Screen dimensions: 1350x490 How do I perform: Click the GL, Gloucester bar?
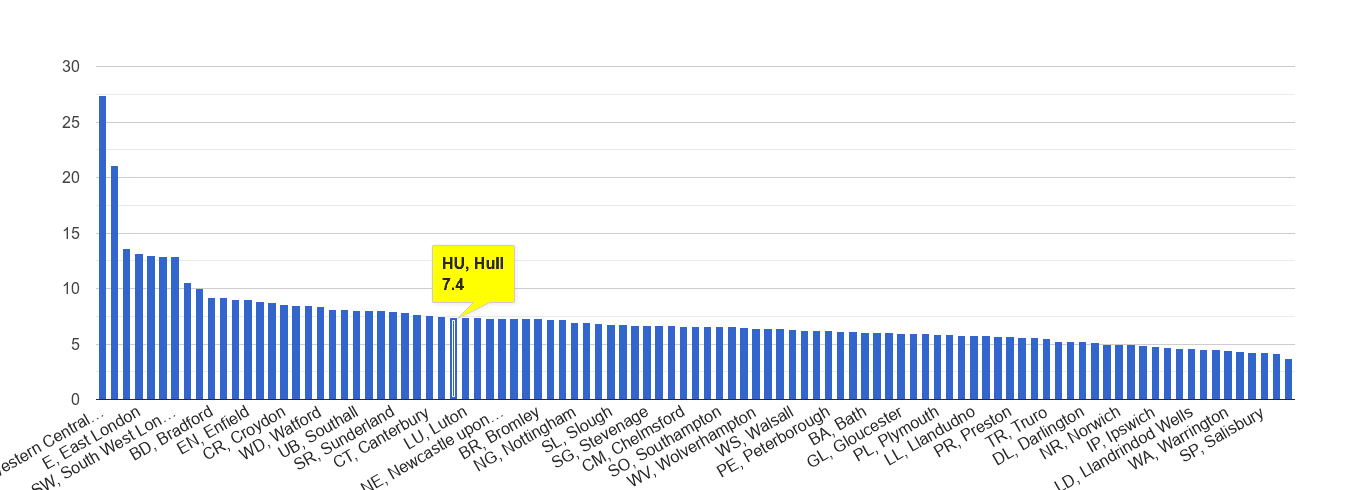[x=901, y=367]
